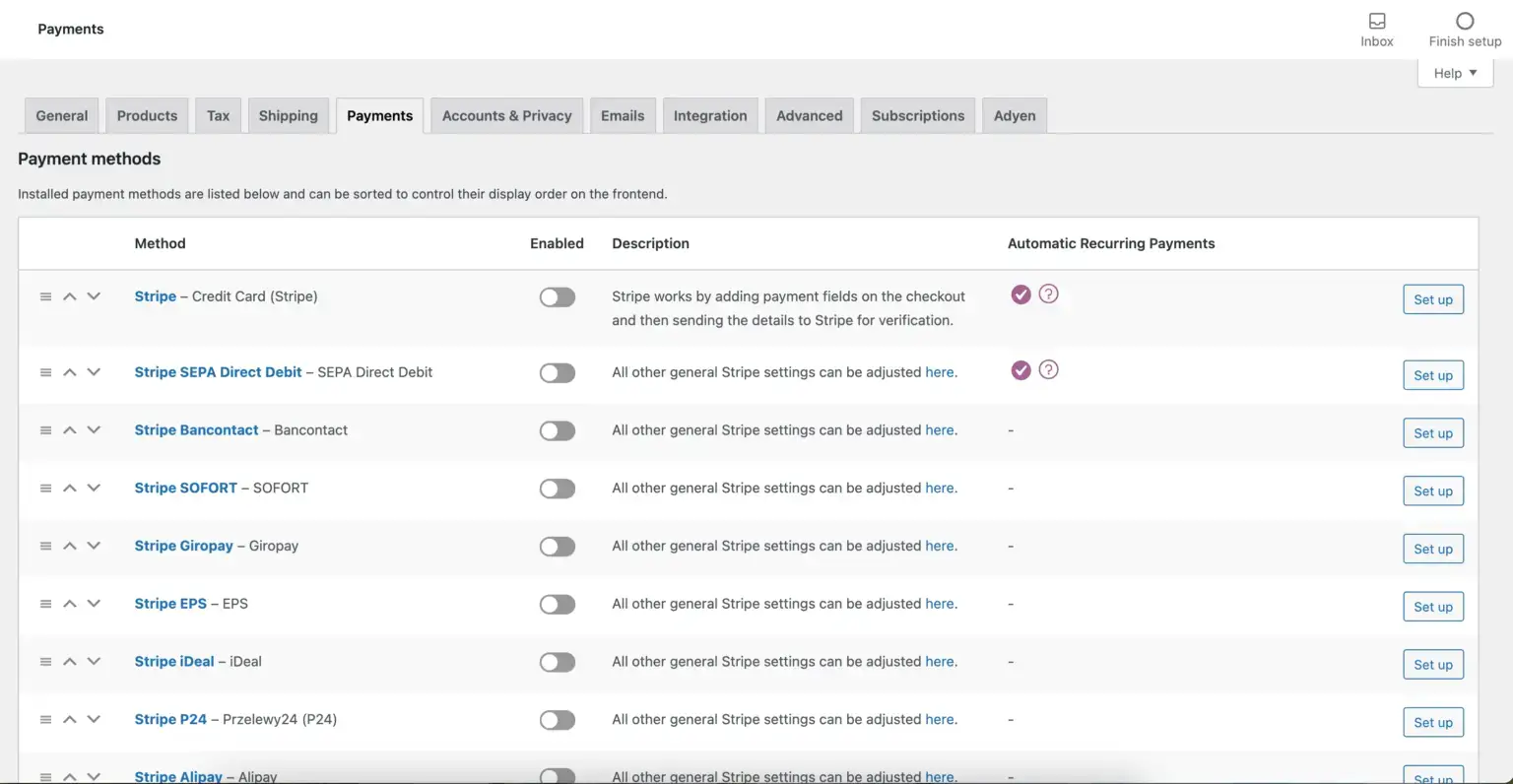Click drag handle of Stripe SOFORT row
The height and width of the screenshot is (784, 1513).
coord(45,488)
